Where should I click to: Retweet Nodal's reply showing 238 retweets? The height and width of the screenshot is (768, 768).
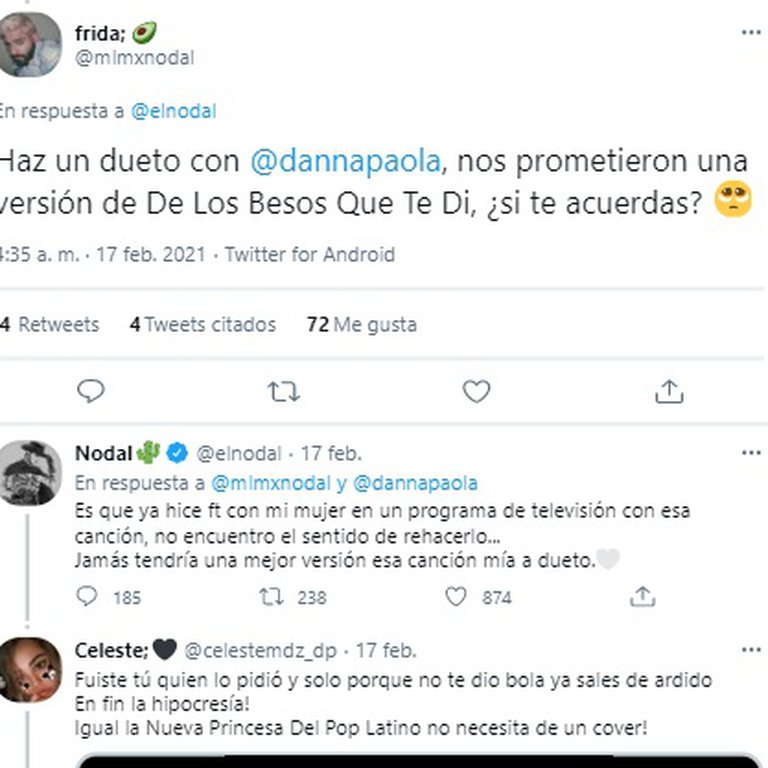(x=271, y=597)
